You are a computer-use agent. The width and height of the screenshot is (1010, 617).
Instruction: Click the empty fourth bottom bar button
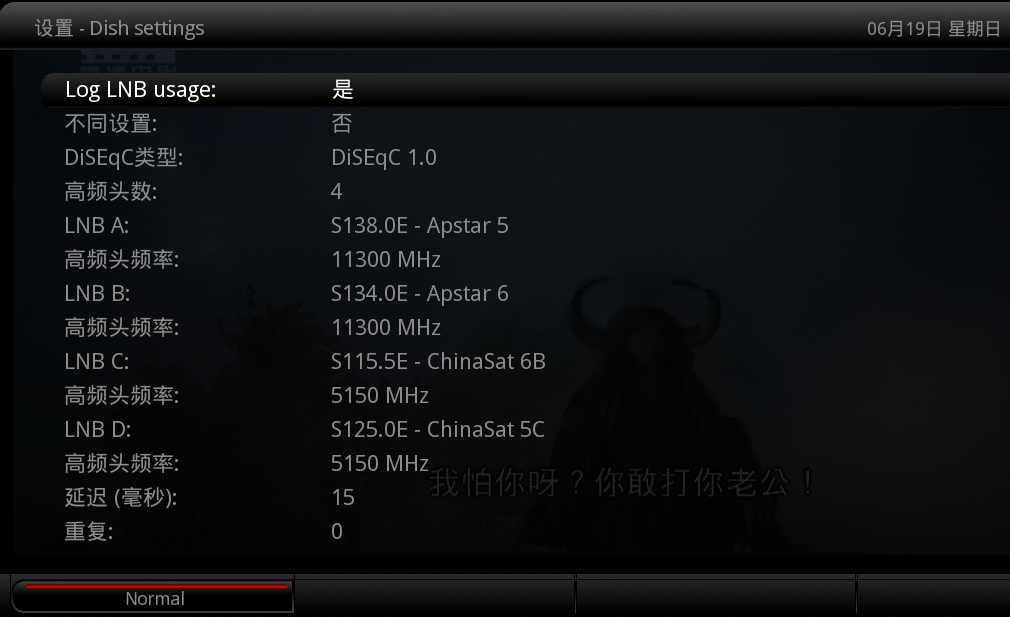tap(933, 596)
